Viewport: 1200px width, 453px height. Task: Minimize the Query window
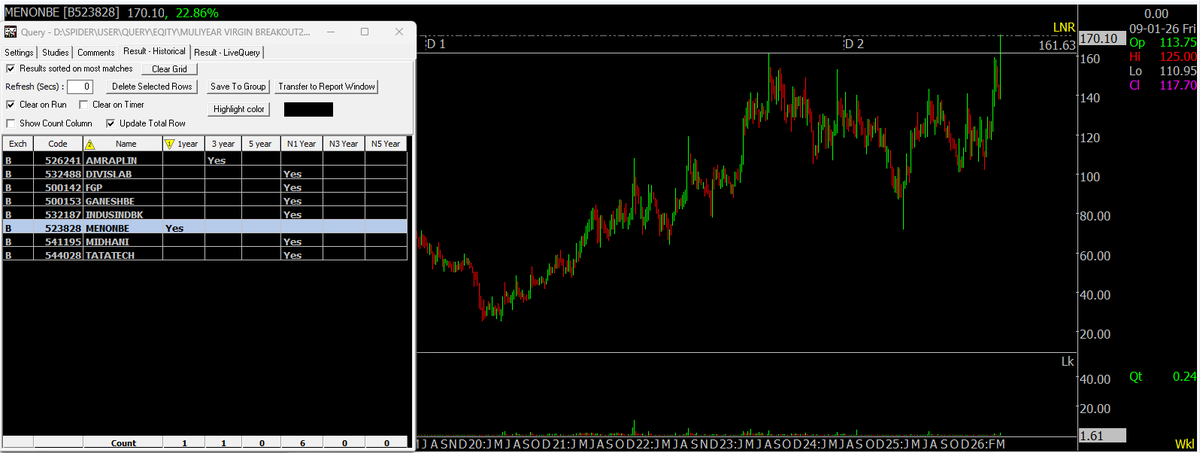[x=333, y=31]
